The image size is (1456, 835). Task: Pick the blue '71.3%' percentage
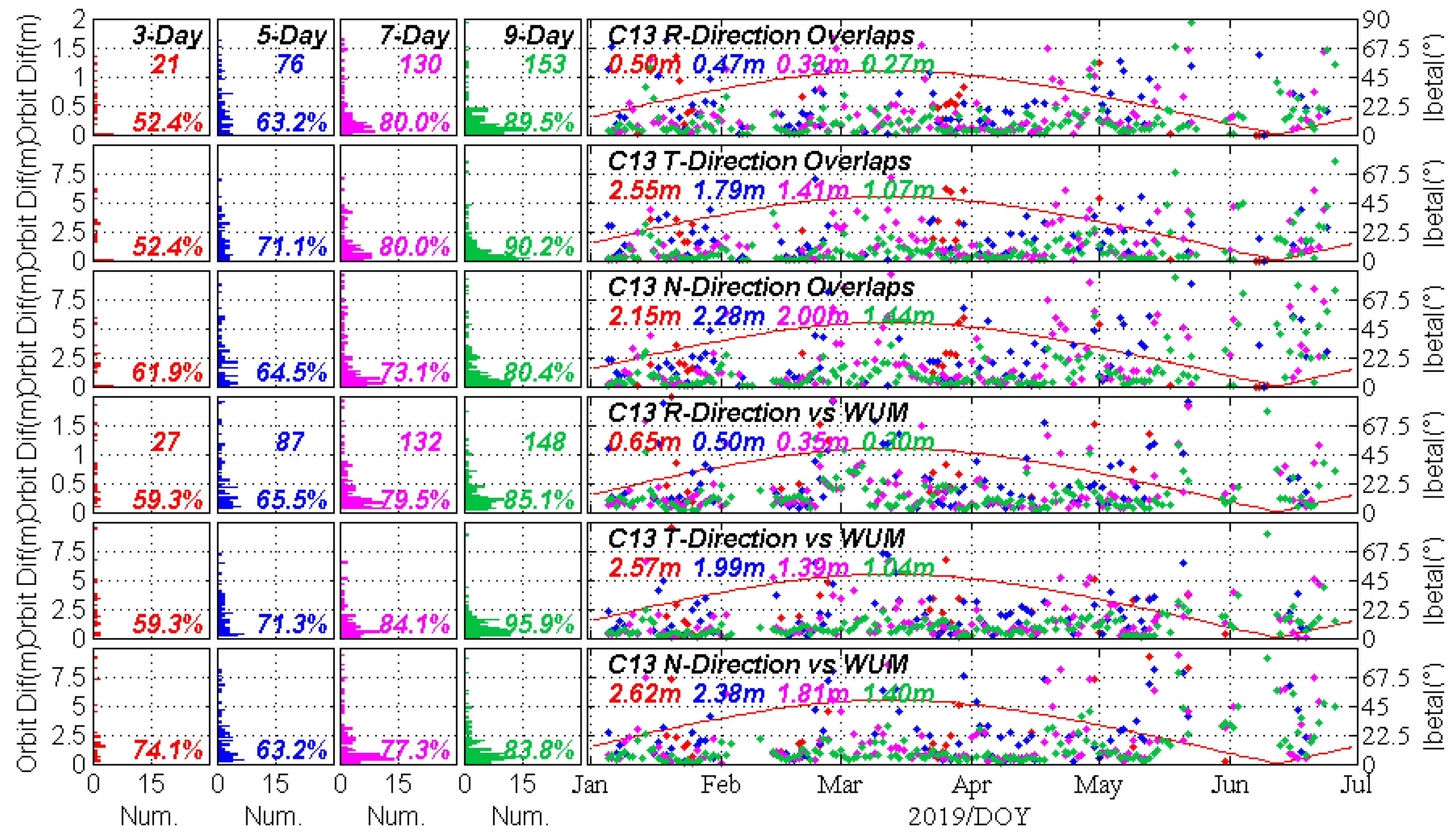tap(292, 624)
